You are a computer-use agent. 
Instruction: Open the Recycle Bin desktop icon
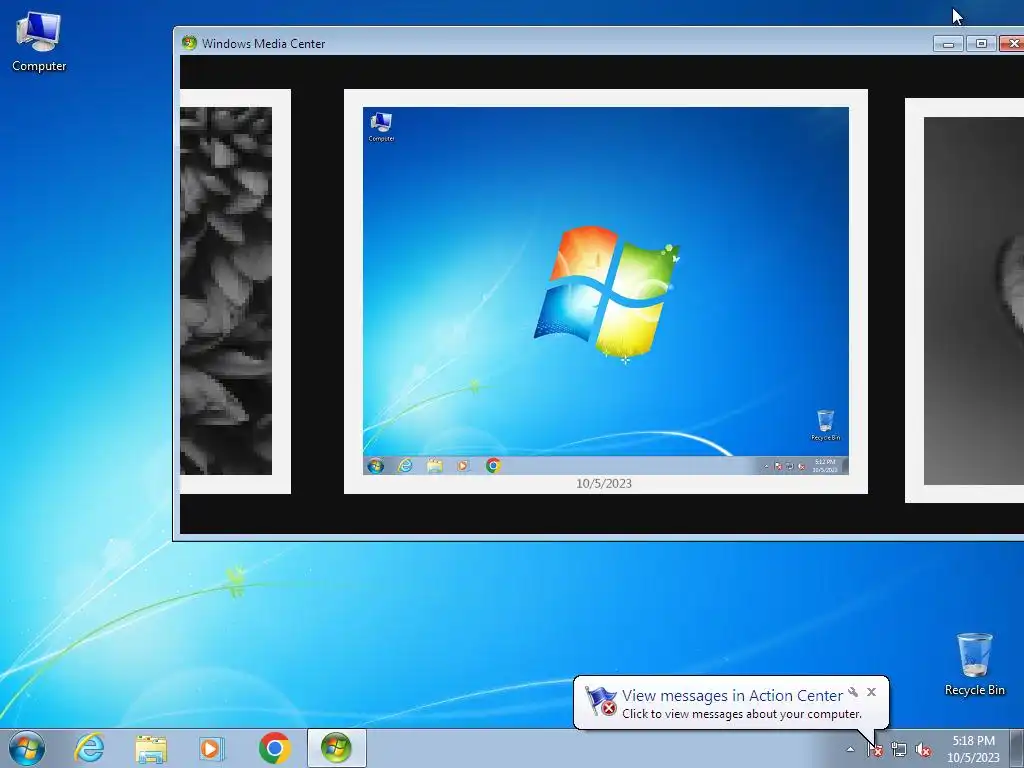(x=974, y=664)
